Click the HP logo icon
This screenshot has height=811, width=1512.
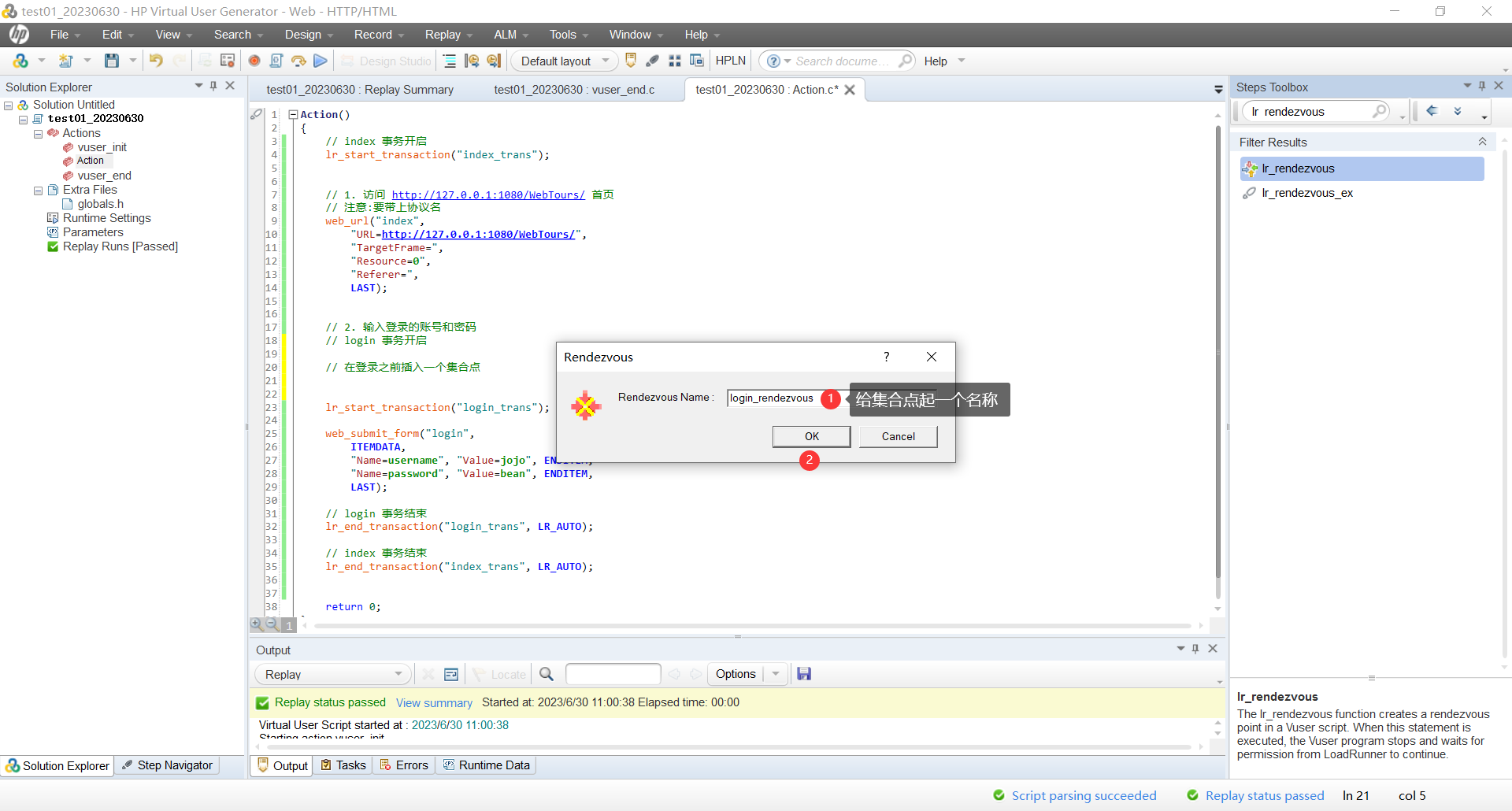[20, 34]
